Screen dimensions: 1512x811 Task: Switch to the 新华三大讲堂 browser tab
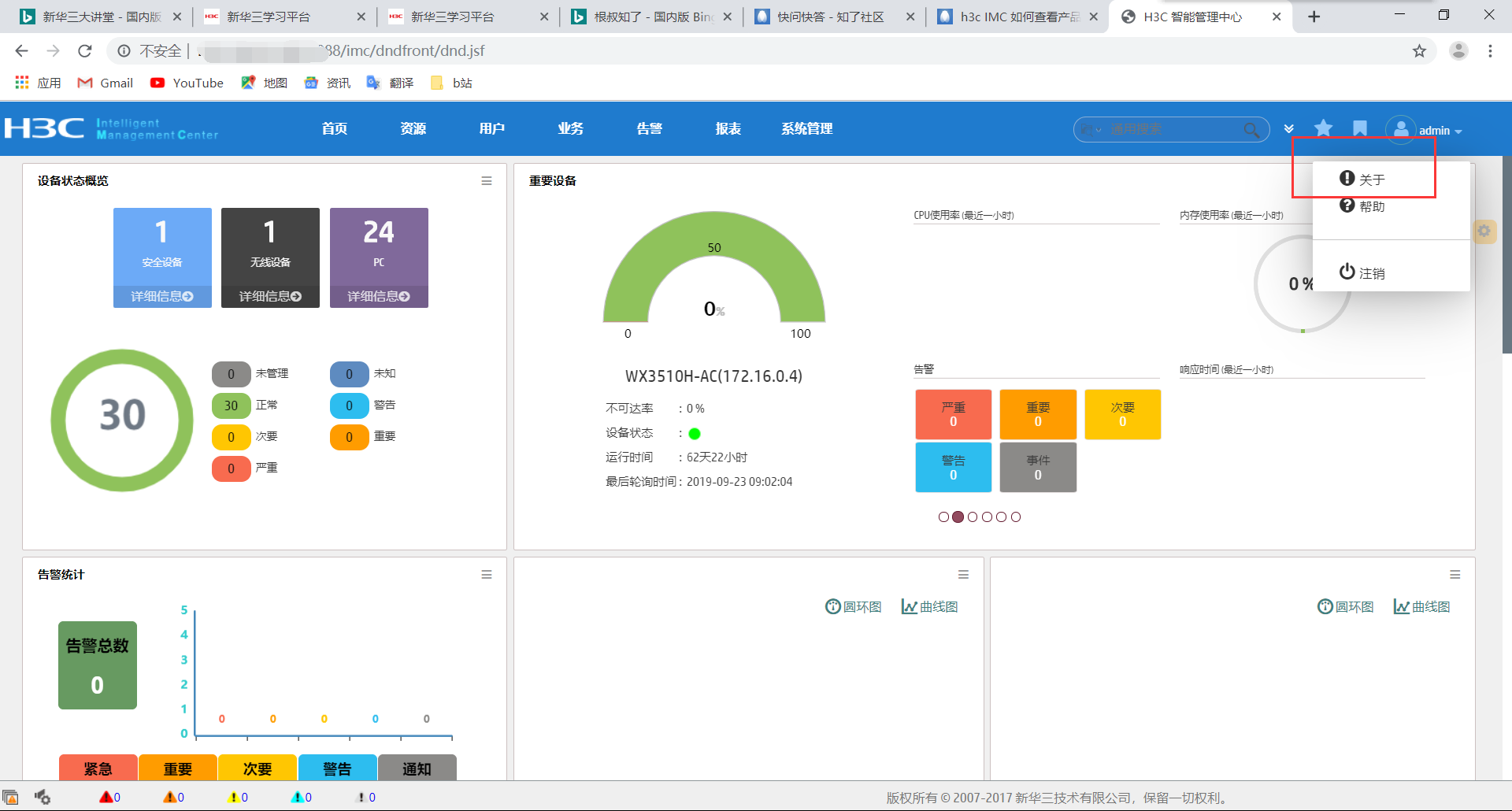coord(102,17)
